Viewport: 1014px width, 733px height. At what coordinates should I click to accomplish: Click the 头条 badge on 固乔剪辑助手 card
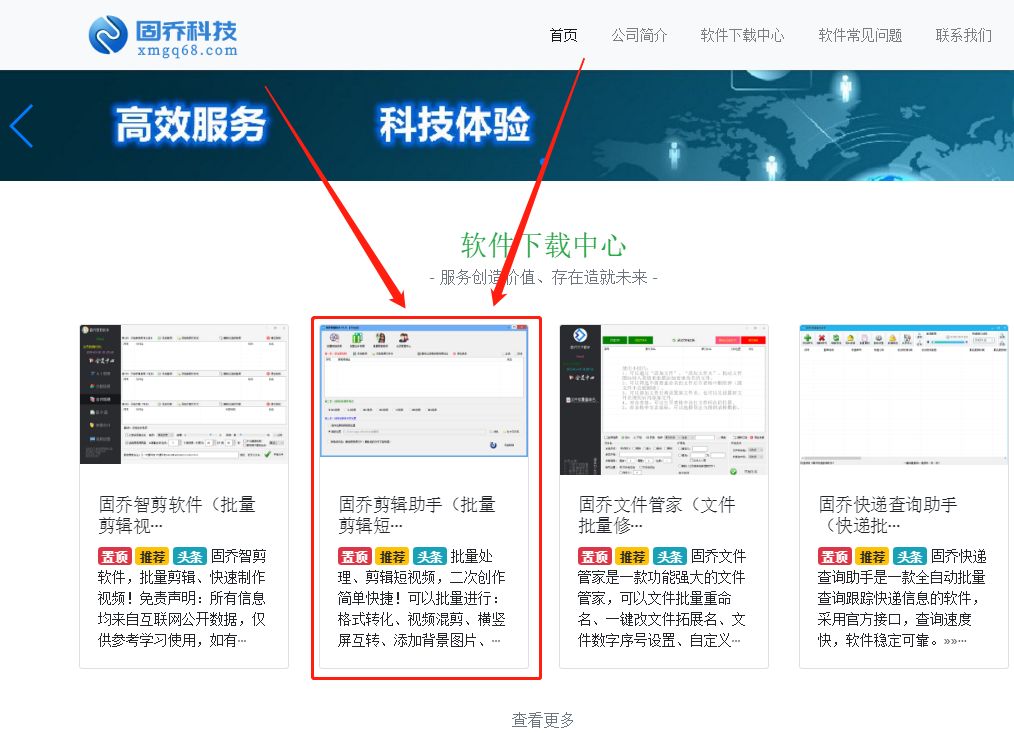pyautogui.click(x=429, y=556)
